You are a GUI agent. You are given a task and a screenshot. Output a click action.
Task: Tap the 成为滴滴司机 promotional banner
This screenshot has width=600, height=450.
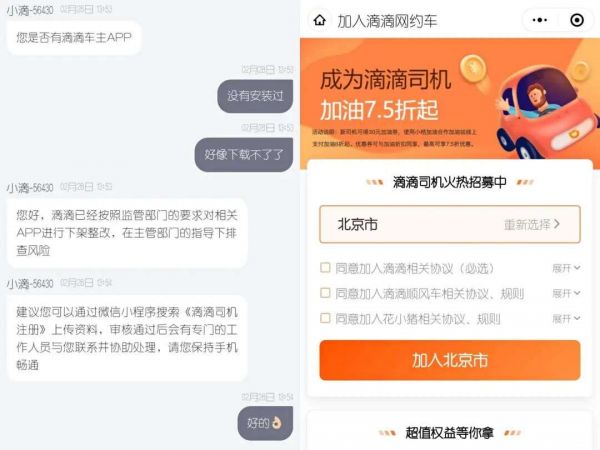click(x=450, y=103)
